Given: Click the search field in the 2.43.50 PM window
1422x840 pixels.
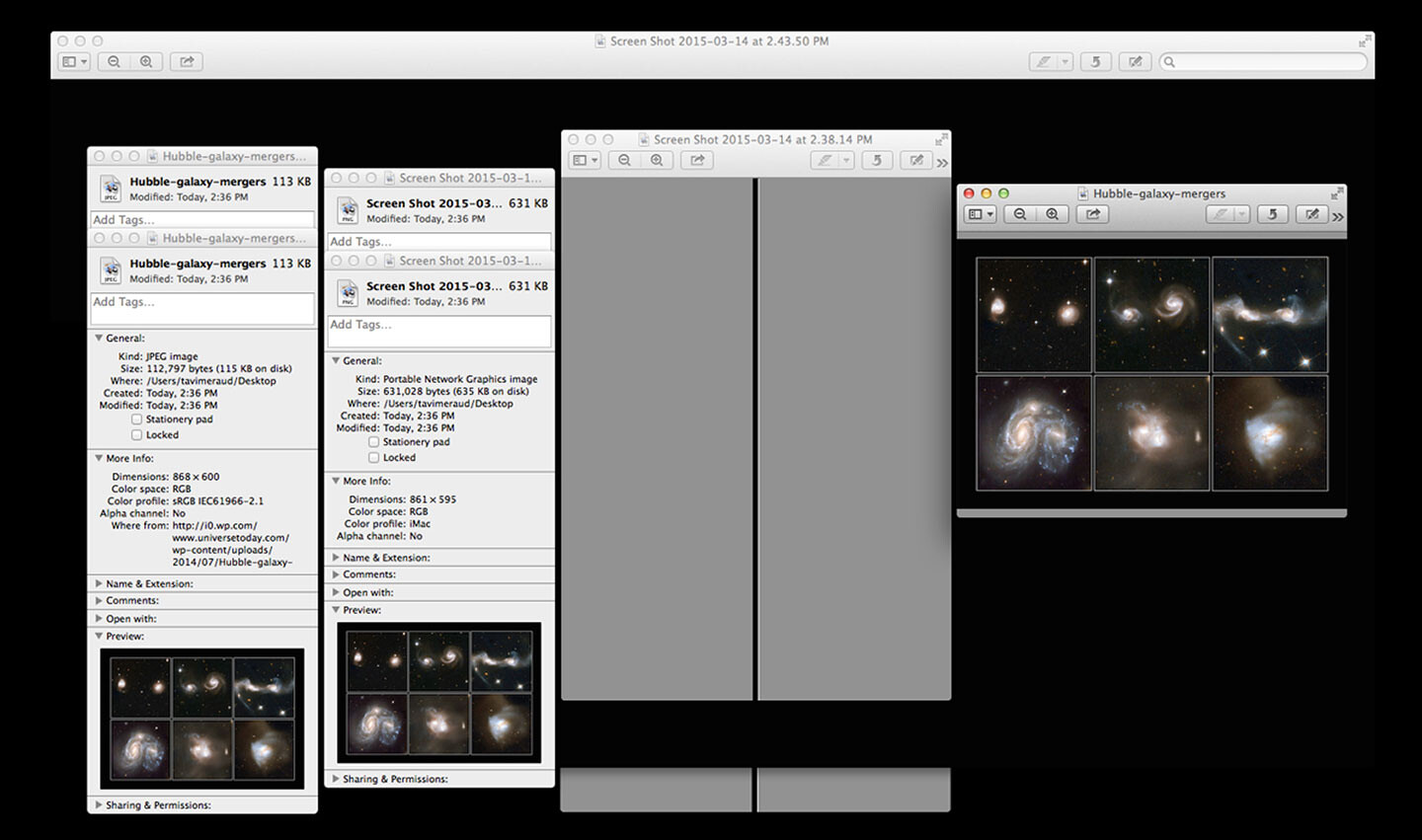Looking at the screenshot, I should 1263,61.
